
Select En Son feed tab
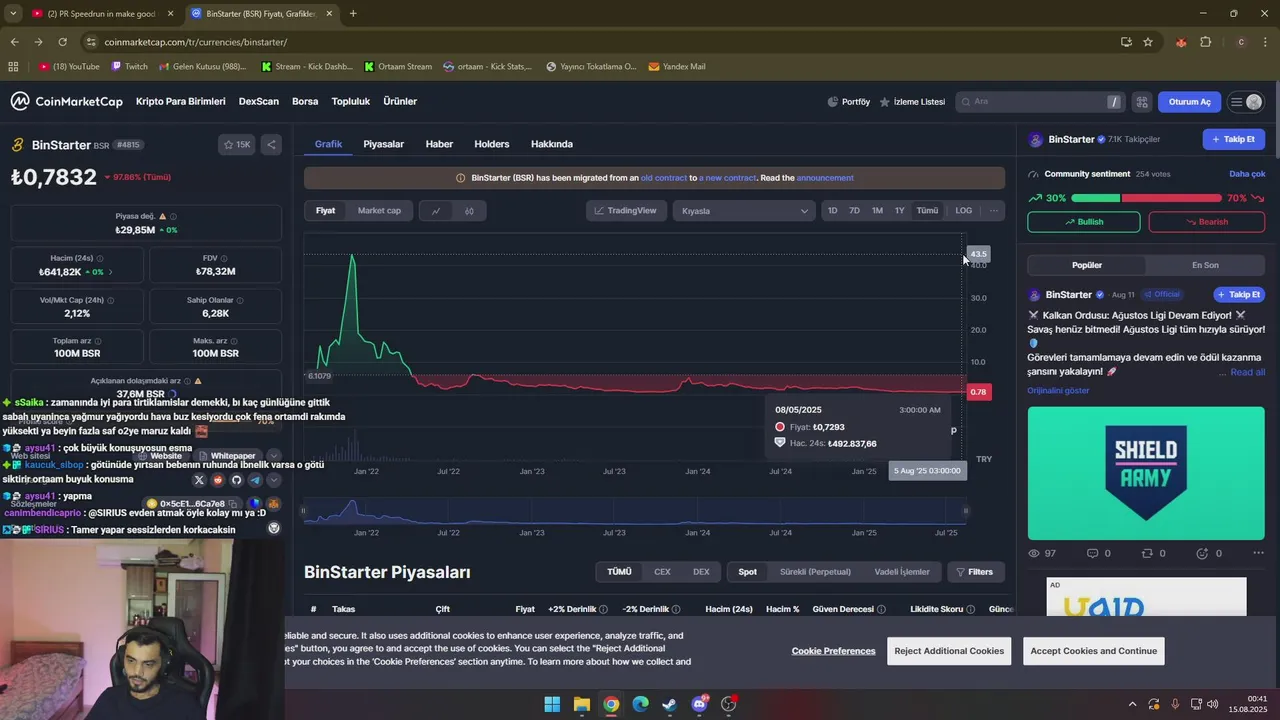click(x=1205, y=265)
